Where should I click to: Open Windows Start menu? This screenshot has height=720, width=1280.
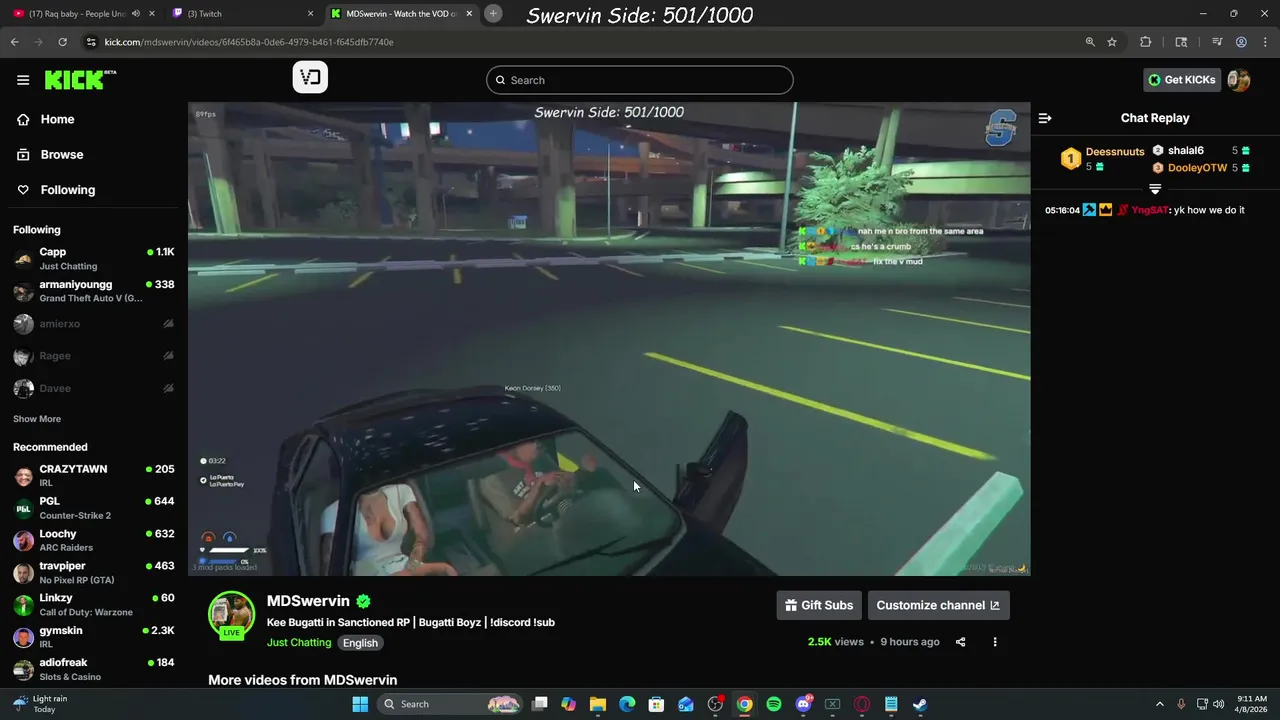point(360,704)
